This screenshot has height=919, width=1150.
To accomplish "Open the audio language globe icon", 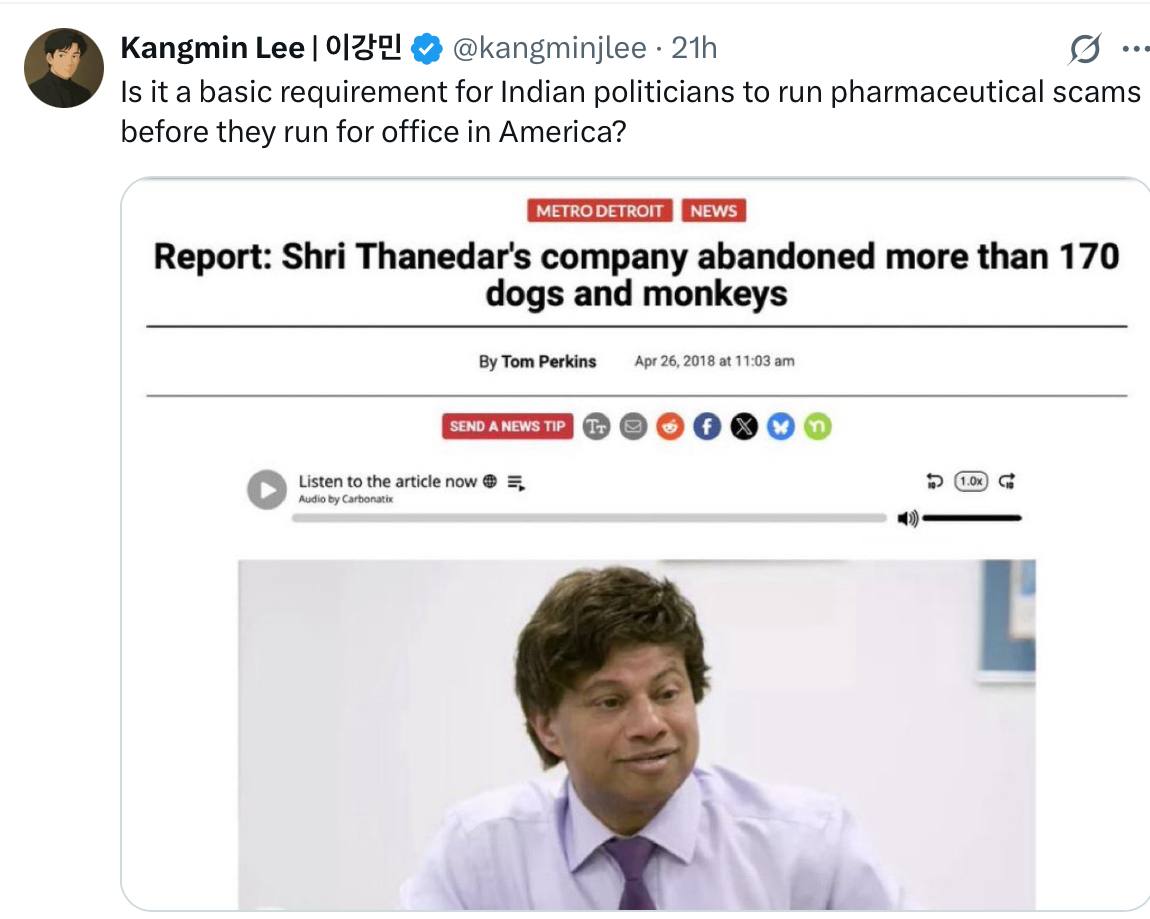I will tap(490, 481).
